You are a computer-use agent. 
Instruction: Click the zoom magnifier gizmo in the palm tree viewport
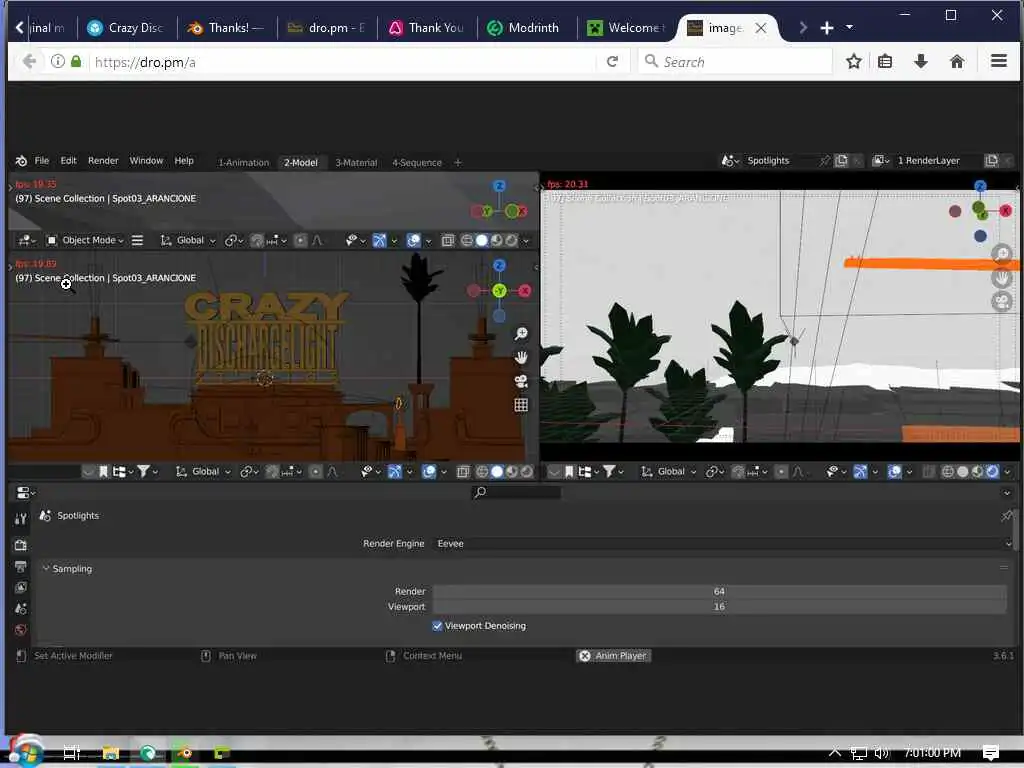1001,254
